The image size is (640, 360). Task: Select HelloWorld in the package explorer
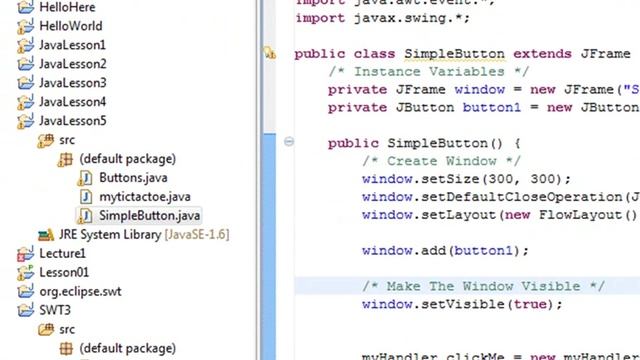[71, 26]
